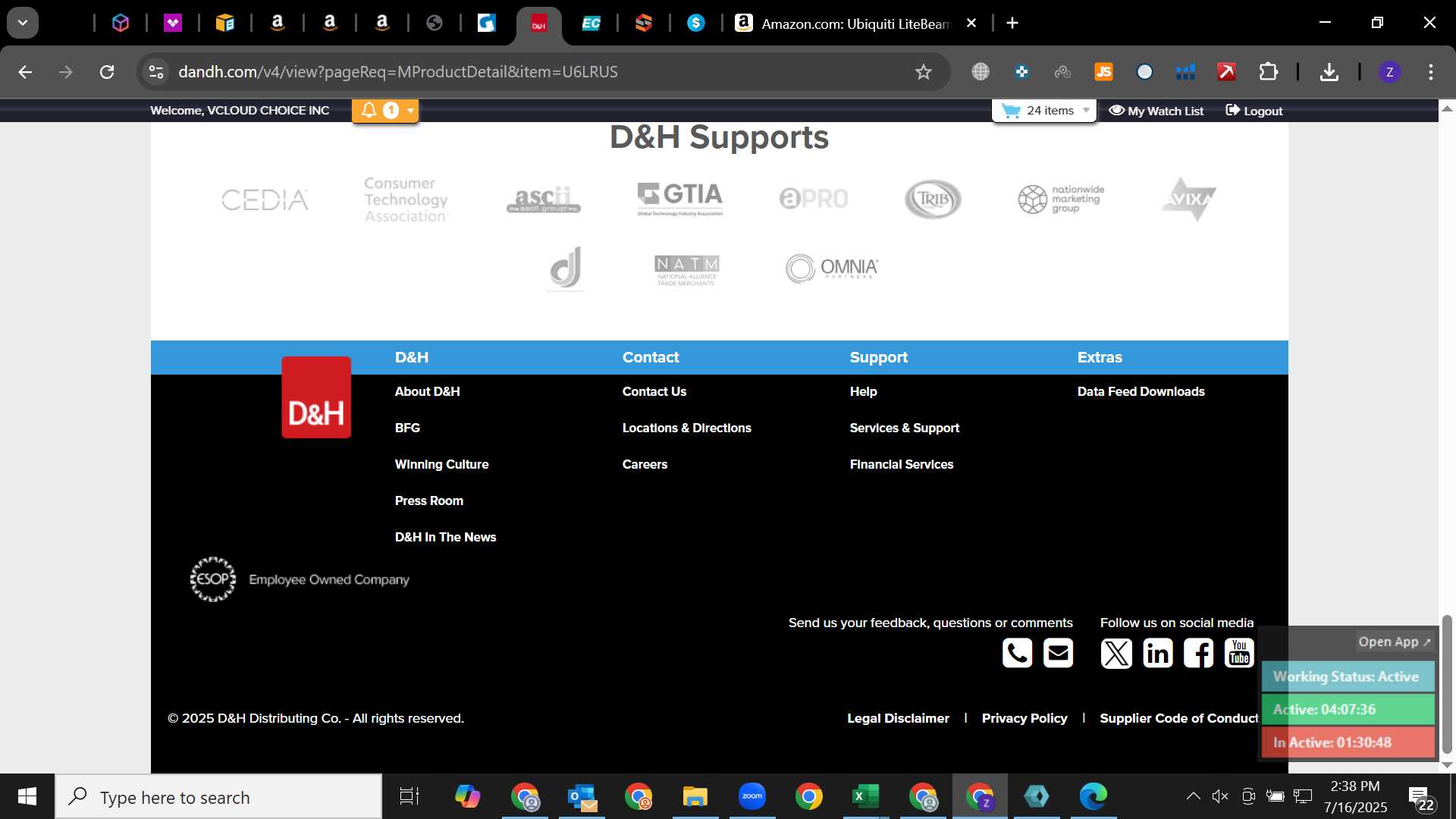Open the Careers link
Image resolution: width=1456 pixels, height=819 pixels.
(x=645, y=464)
